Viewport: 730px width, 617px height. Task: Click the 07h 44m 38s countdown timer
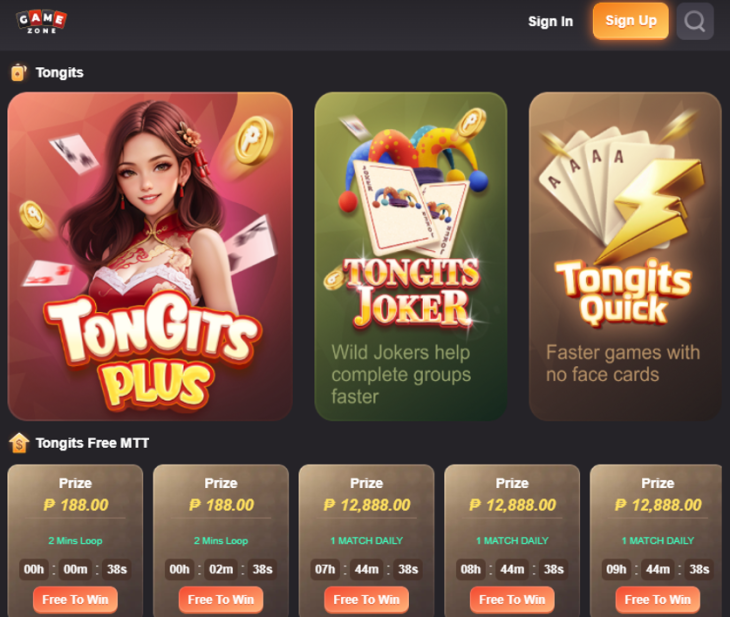366,569
